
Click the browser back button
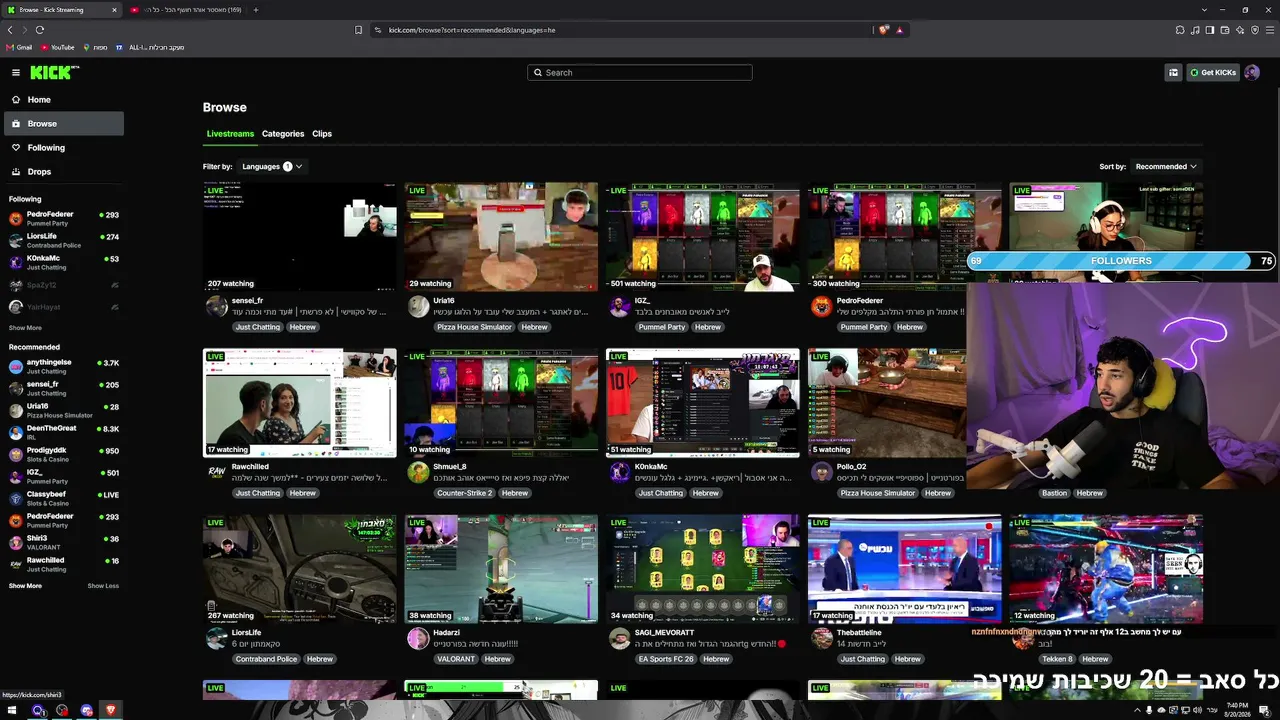10,30
